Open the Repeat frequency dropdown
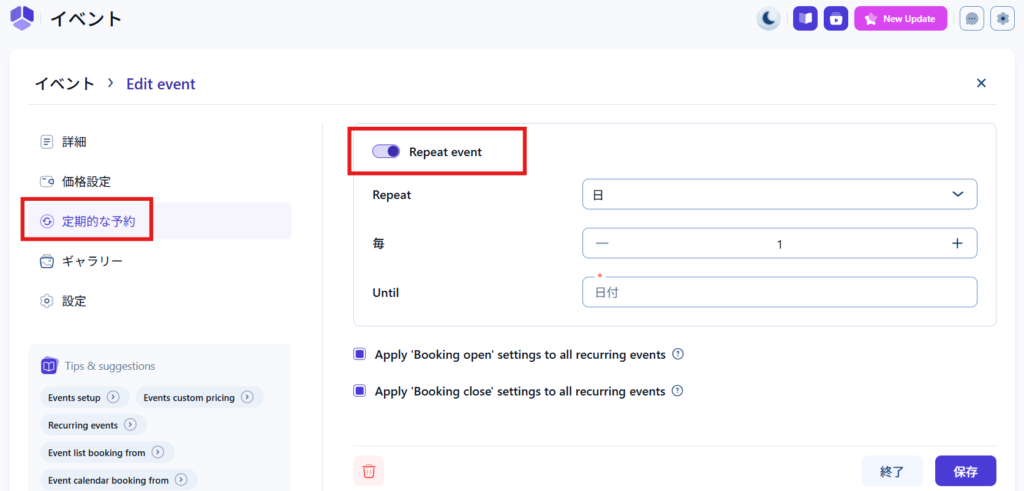The image size is (1024, 491). (779, 194)
